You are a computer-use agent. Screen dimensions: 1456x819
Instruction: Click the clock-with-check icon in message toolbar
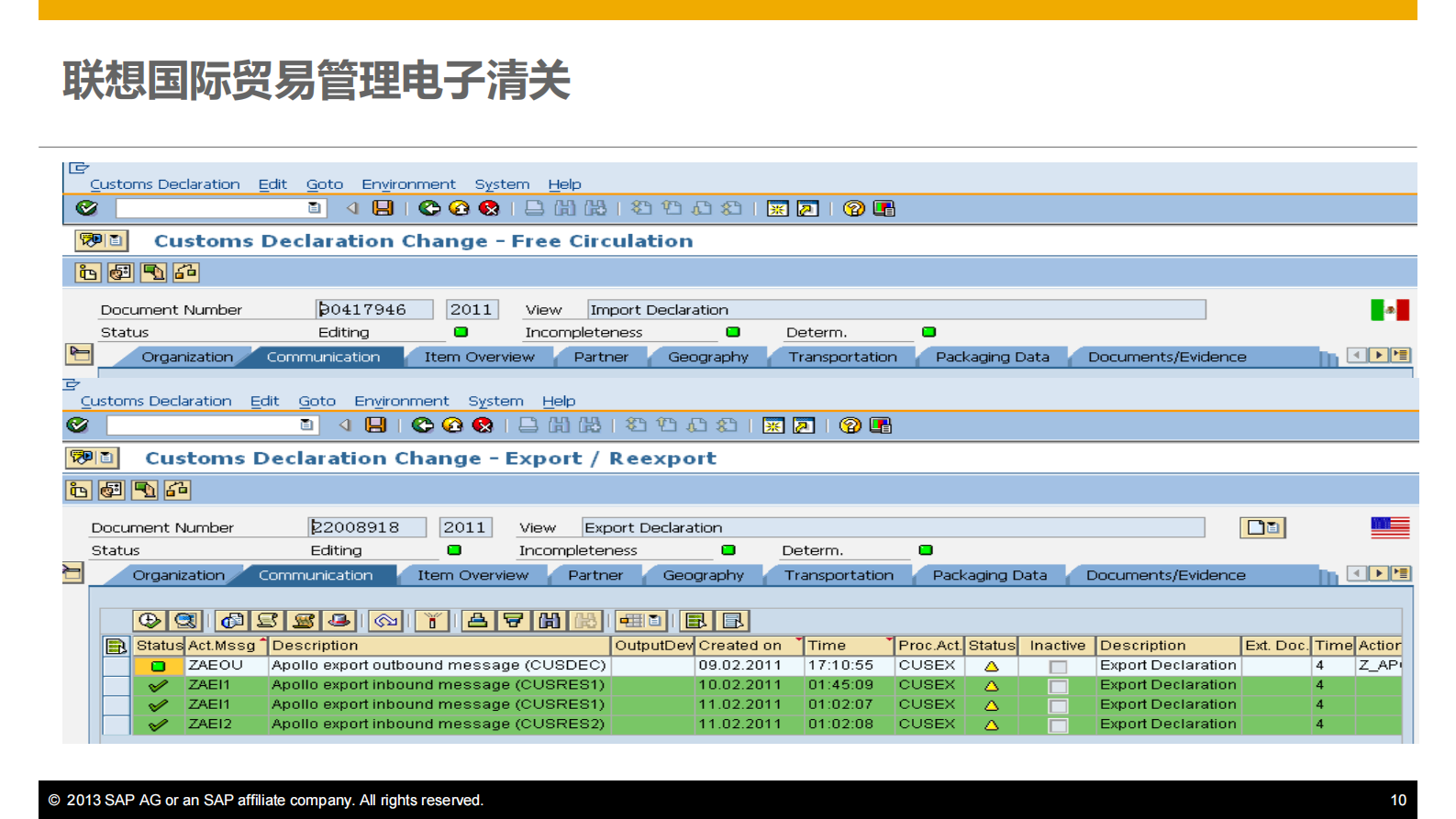tap(150, 621)
